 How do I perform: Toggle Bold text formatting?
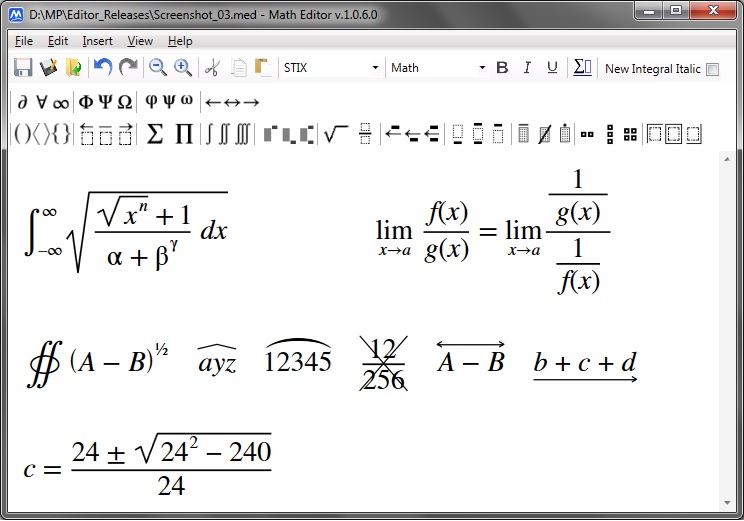click(502, 68)
